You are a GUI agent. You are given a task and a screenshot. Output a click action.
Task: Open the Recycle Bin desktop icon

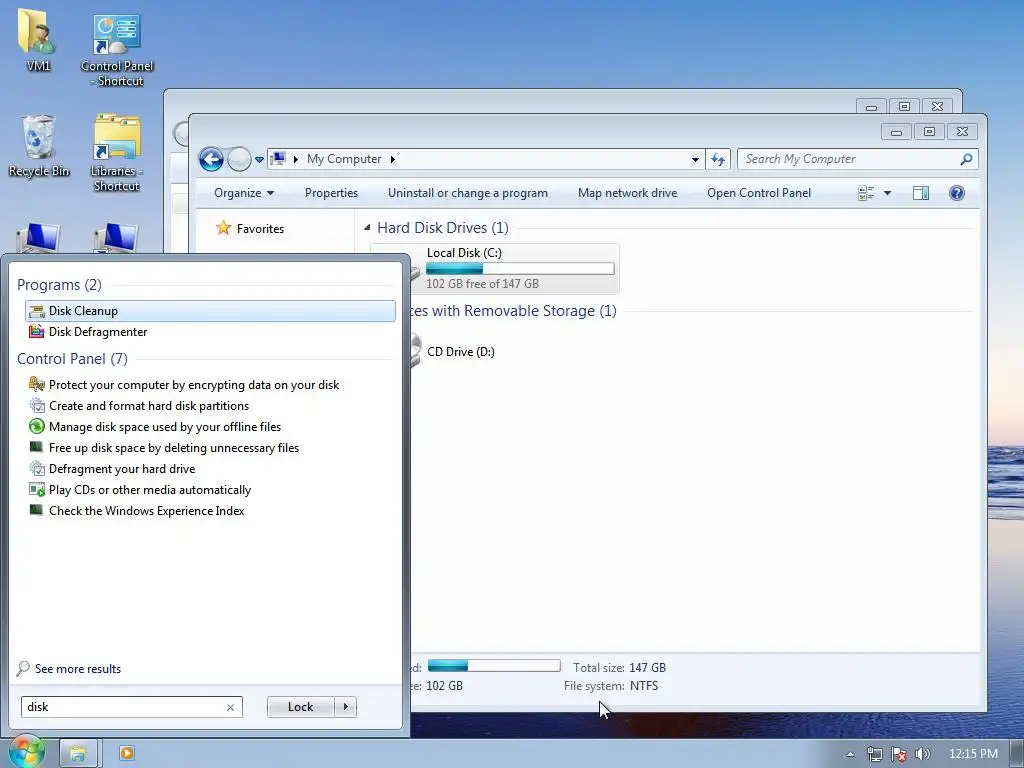tap(39, 145)
